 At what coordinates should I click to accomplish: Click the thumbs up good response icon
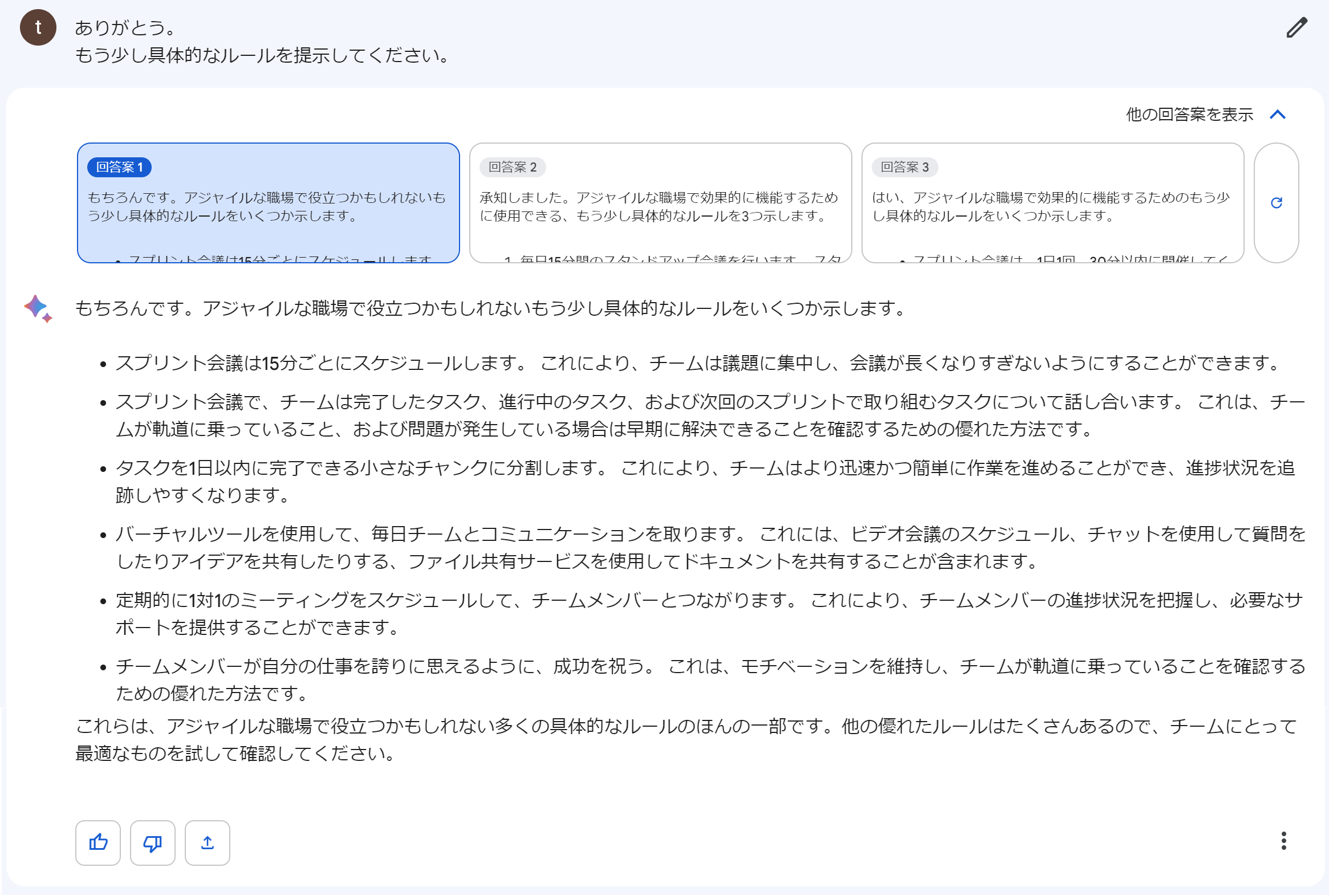pyautogui.click(x=97, y=842)
